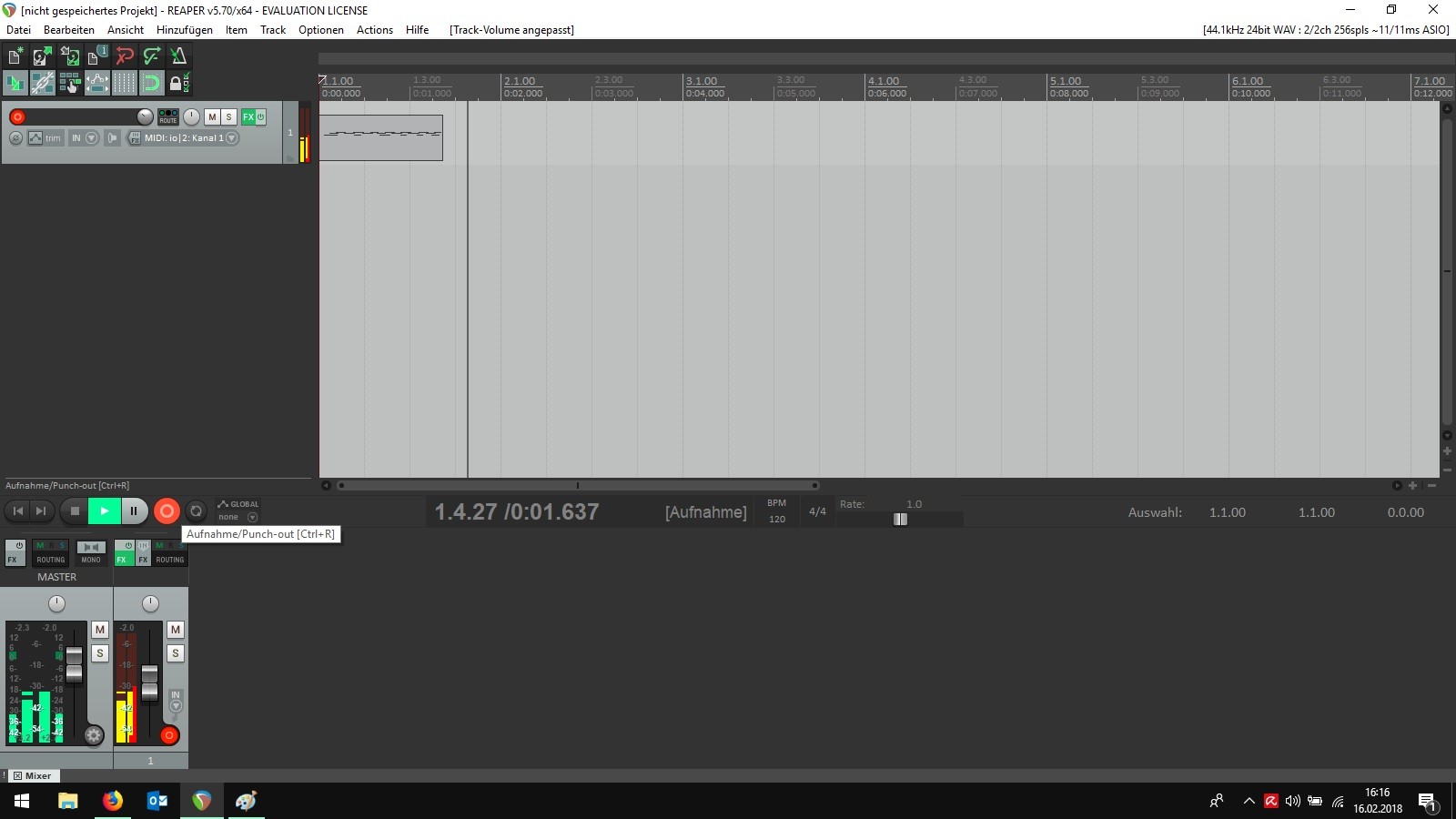Click the playback Rate slider handle
The image size is (1456, 819).
pos(900,519)
